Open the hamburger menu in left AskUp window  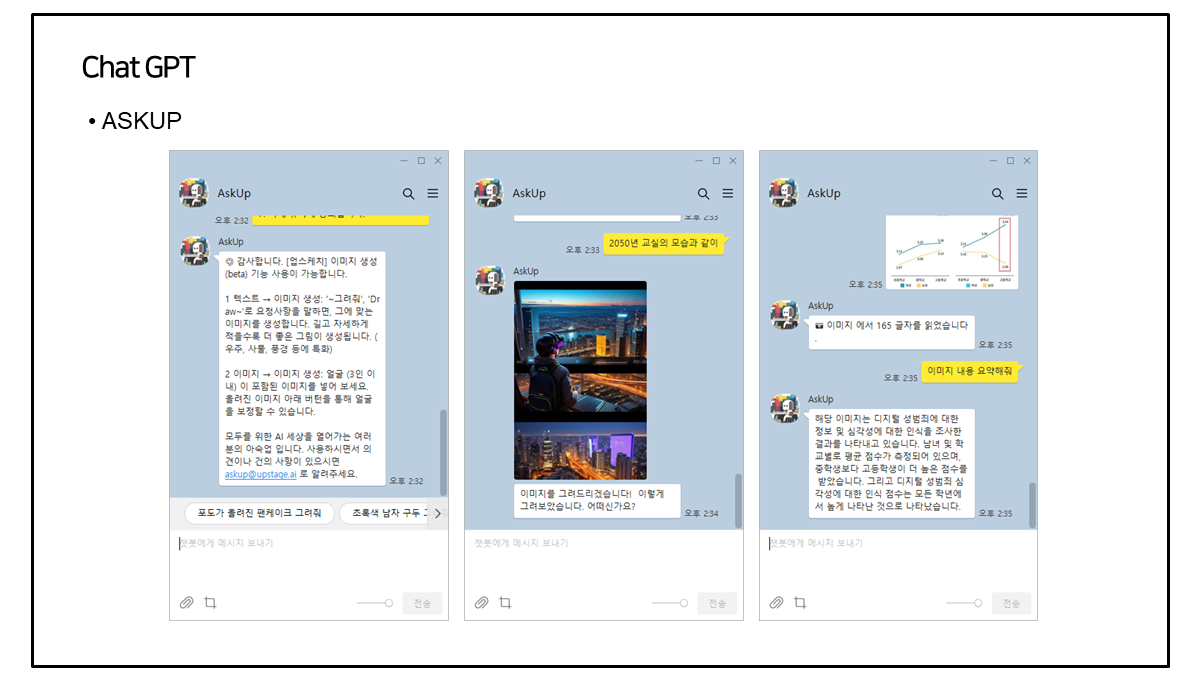(433, 194)
